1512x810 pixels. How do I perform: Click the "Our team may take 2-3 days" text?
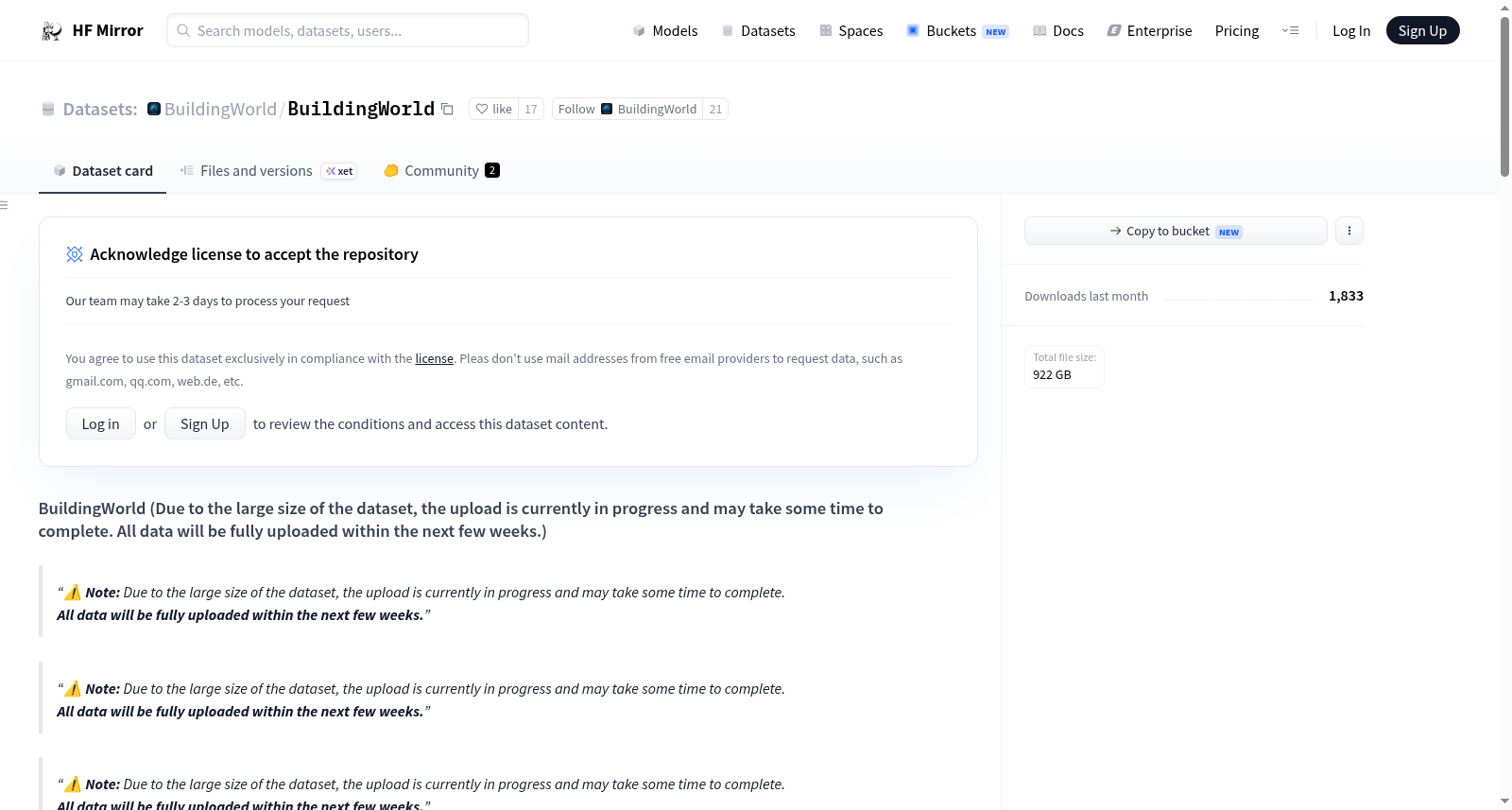208,302
